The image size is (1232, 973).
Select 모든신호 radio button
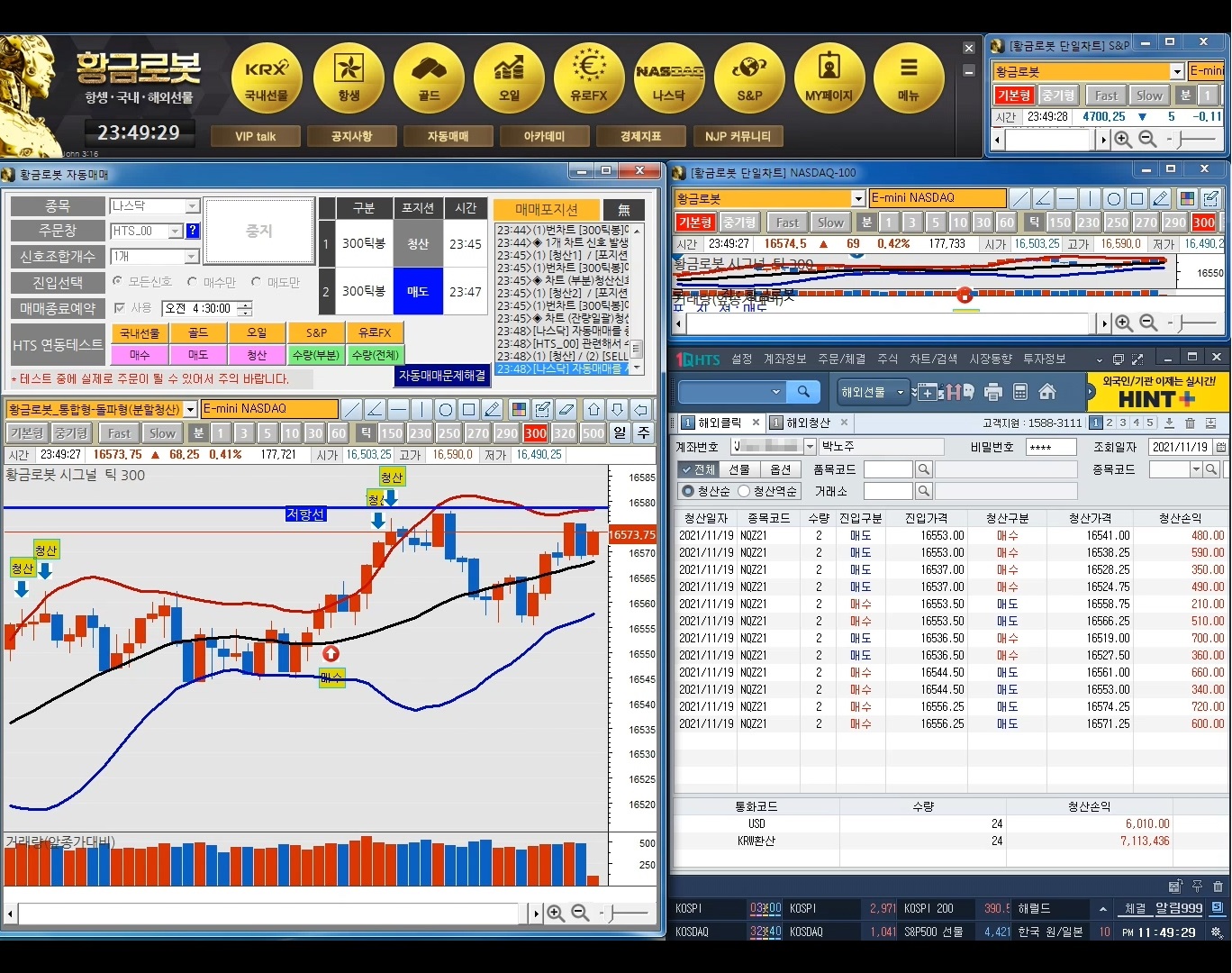click(118, 282)
